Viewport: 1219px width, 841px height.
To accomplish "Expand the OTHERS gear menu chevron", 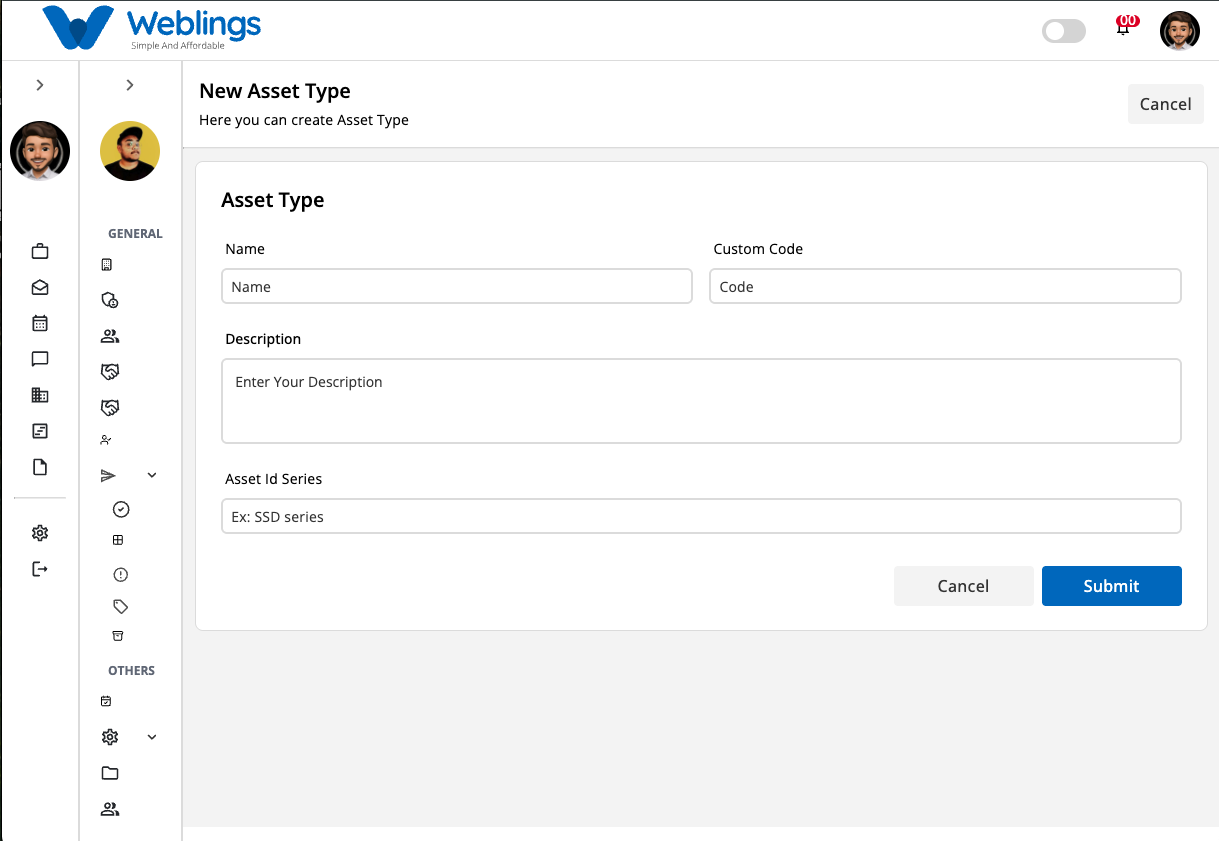I will [x=152, y=737].
